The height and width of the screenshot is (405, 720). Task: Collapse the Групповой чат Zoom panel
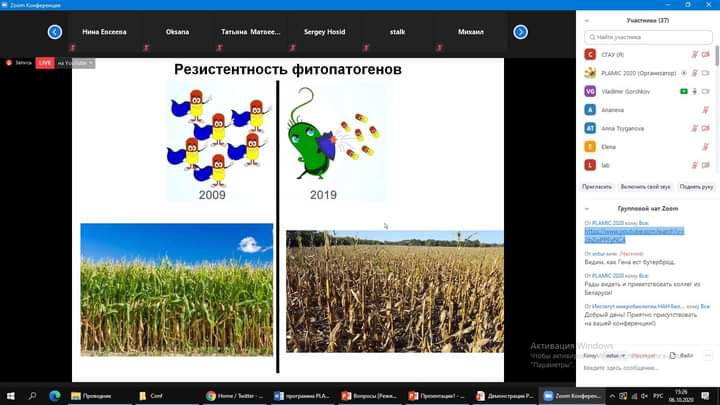(586, 209)
